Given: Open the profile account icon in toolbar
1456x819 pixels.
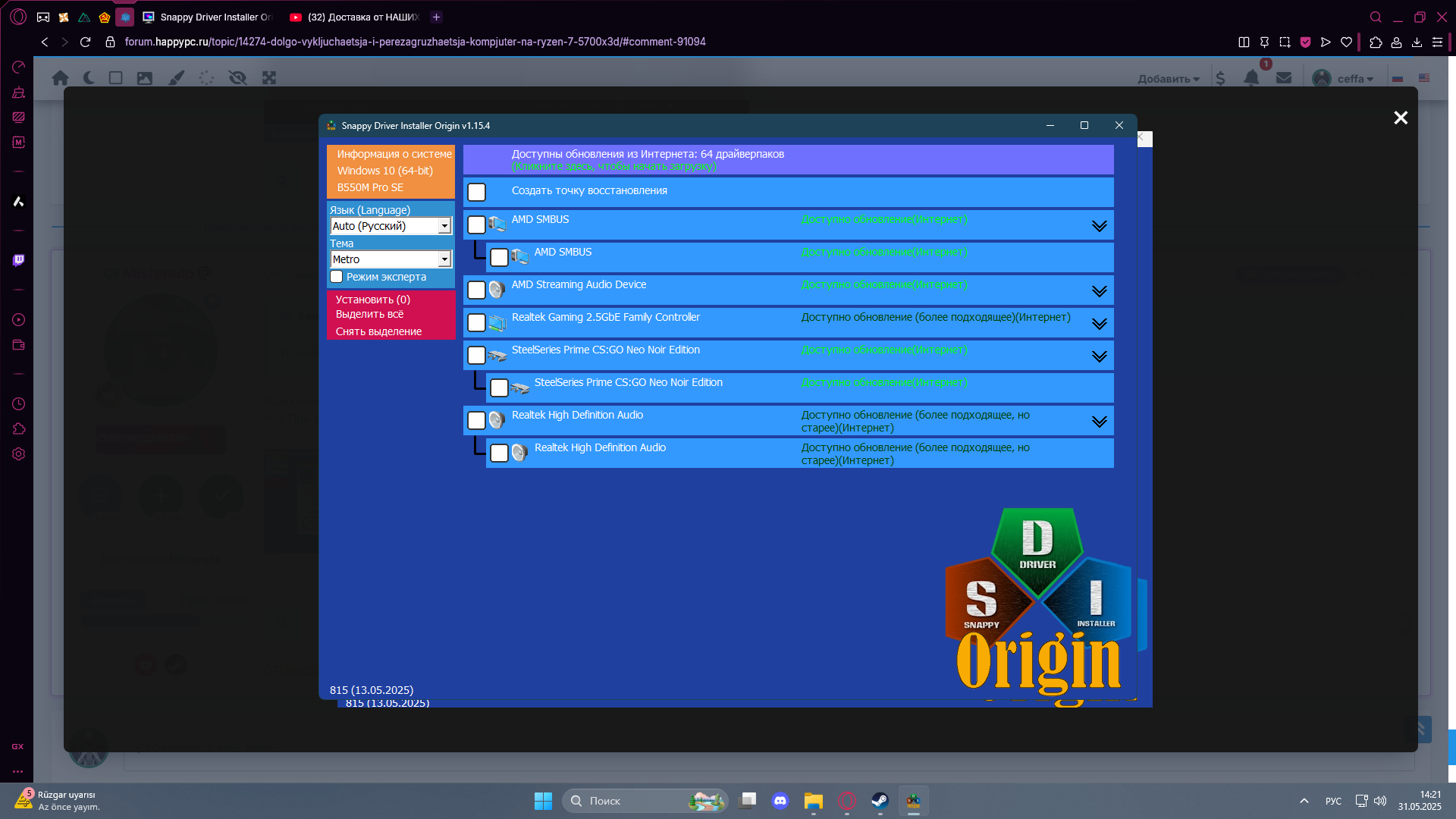Looking at the screenshot, I should pos(1396,42).
